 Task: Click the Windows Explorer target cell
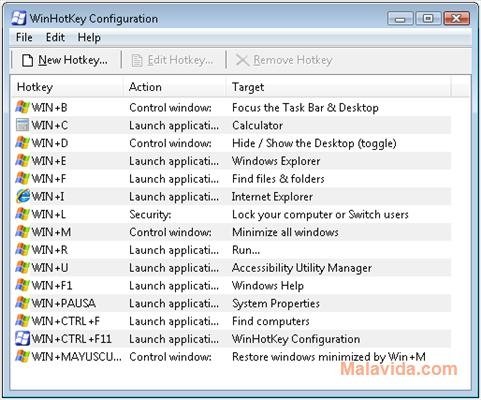pyautogui.click(x=276, y=161)
